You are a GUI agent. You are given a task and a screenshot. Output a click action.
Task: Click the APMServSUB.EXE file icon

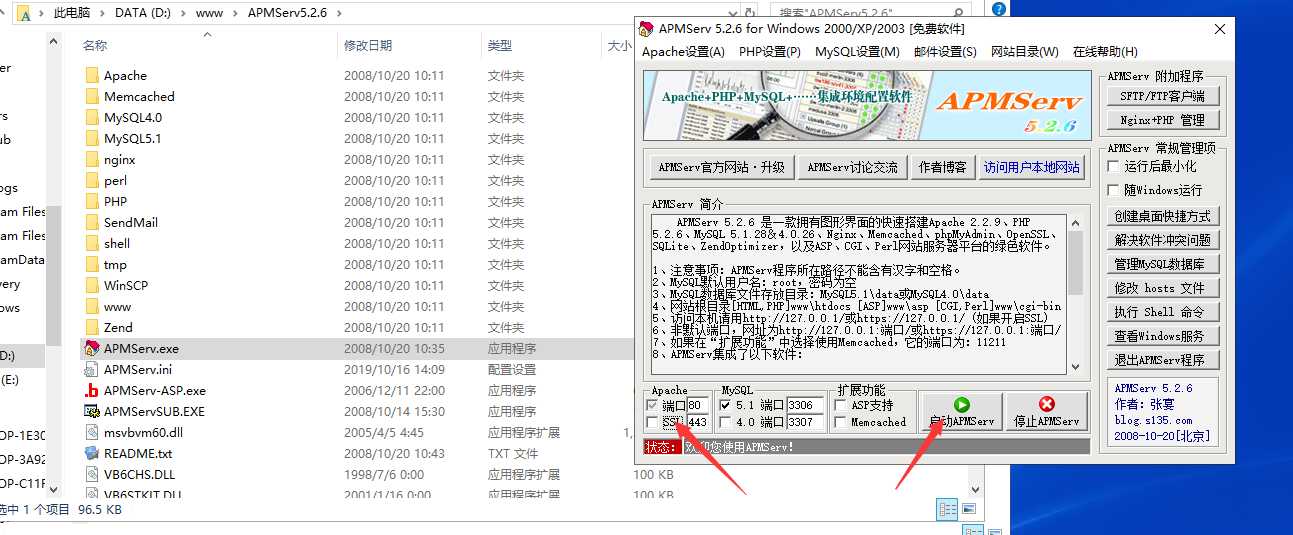tap(92, 411)
